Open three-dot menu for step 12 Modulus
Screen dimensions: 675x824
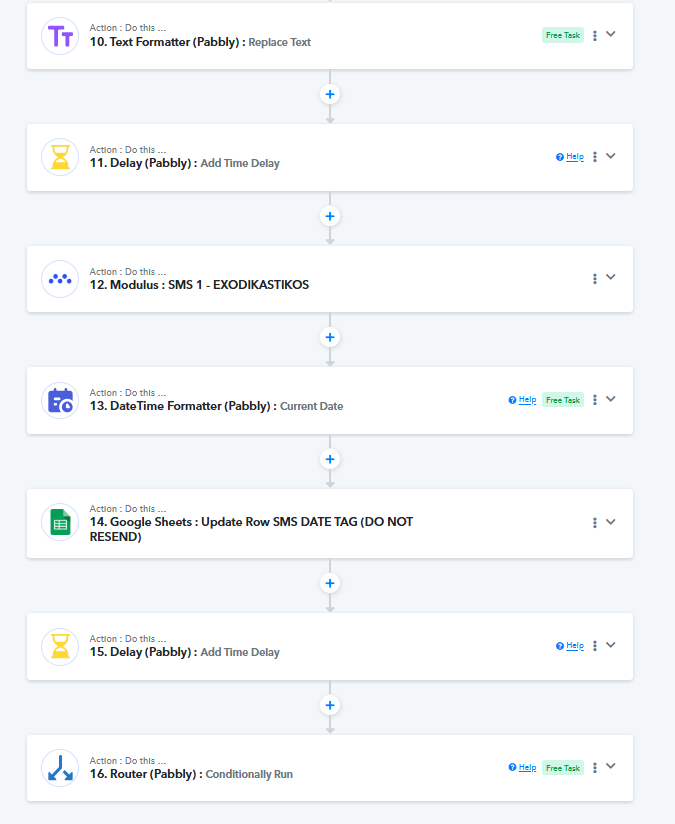(x=595, y=279)
